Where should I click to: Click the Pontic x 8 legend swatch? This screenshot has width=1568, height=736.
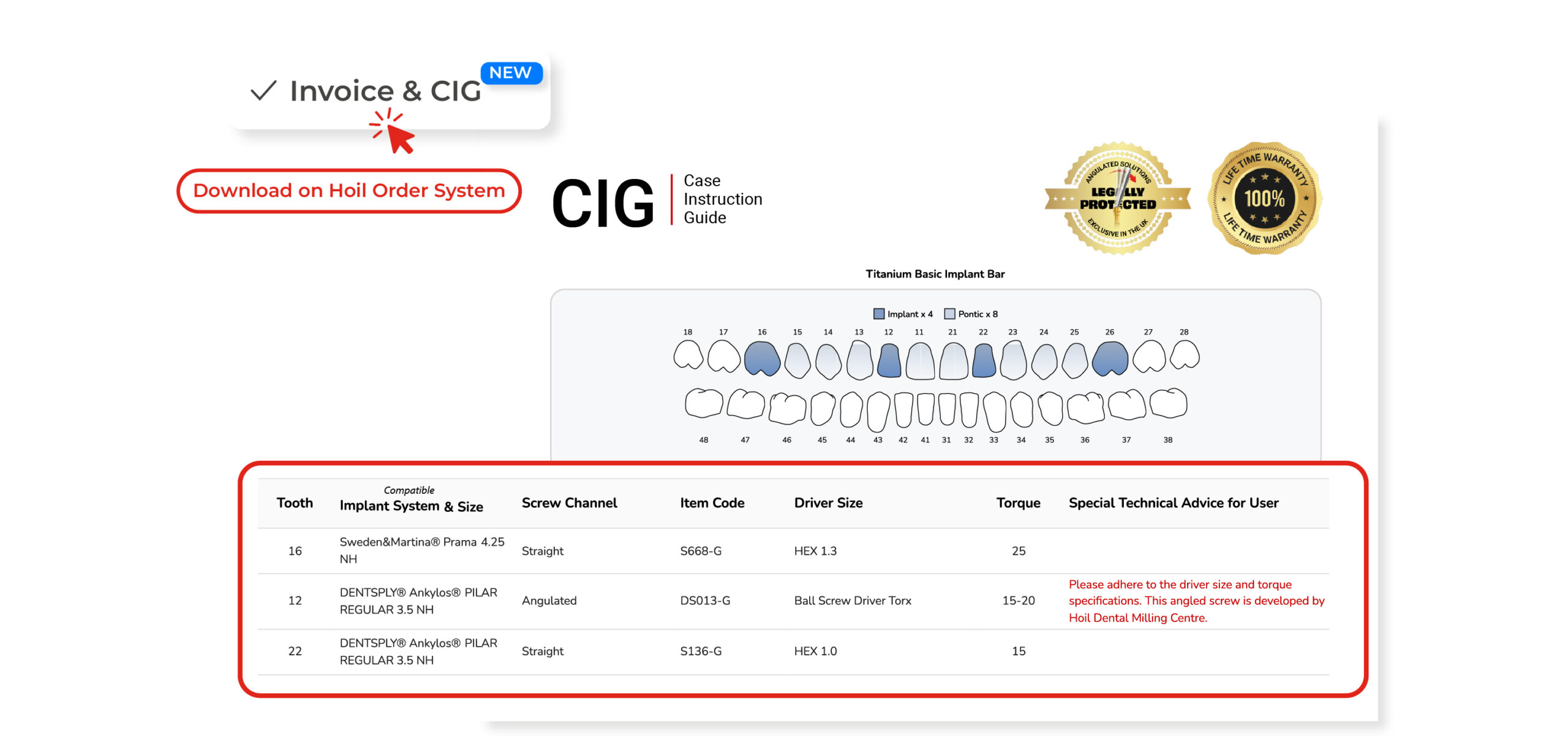point(949,314)
